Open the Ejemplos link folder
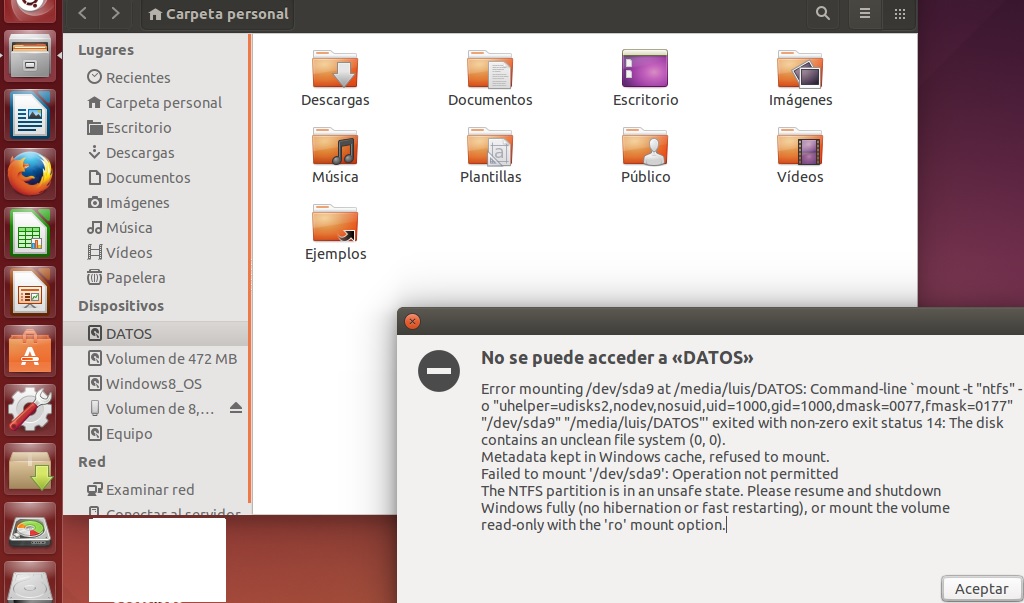 point(335,223)
